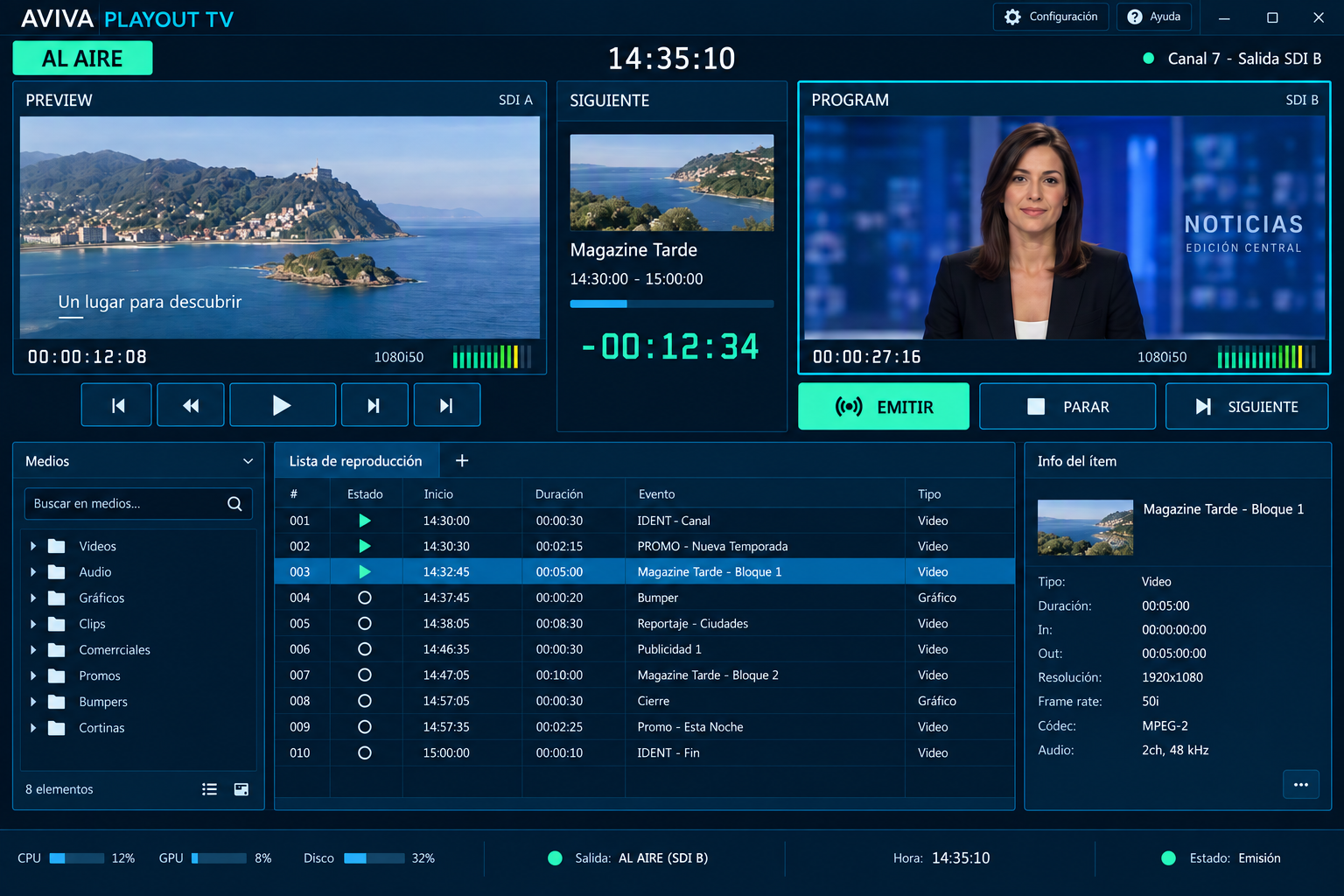Screen dimensions: 1344x896
Task: Switch media browser to thumbnail view
Action: pos(241,789)
